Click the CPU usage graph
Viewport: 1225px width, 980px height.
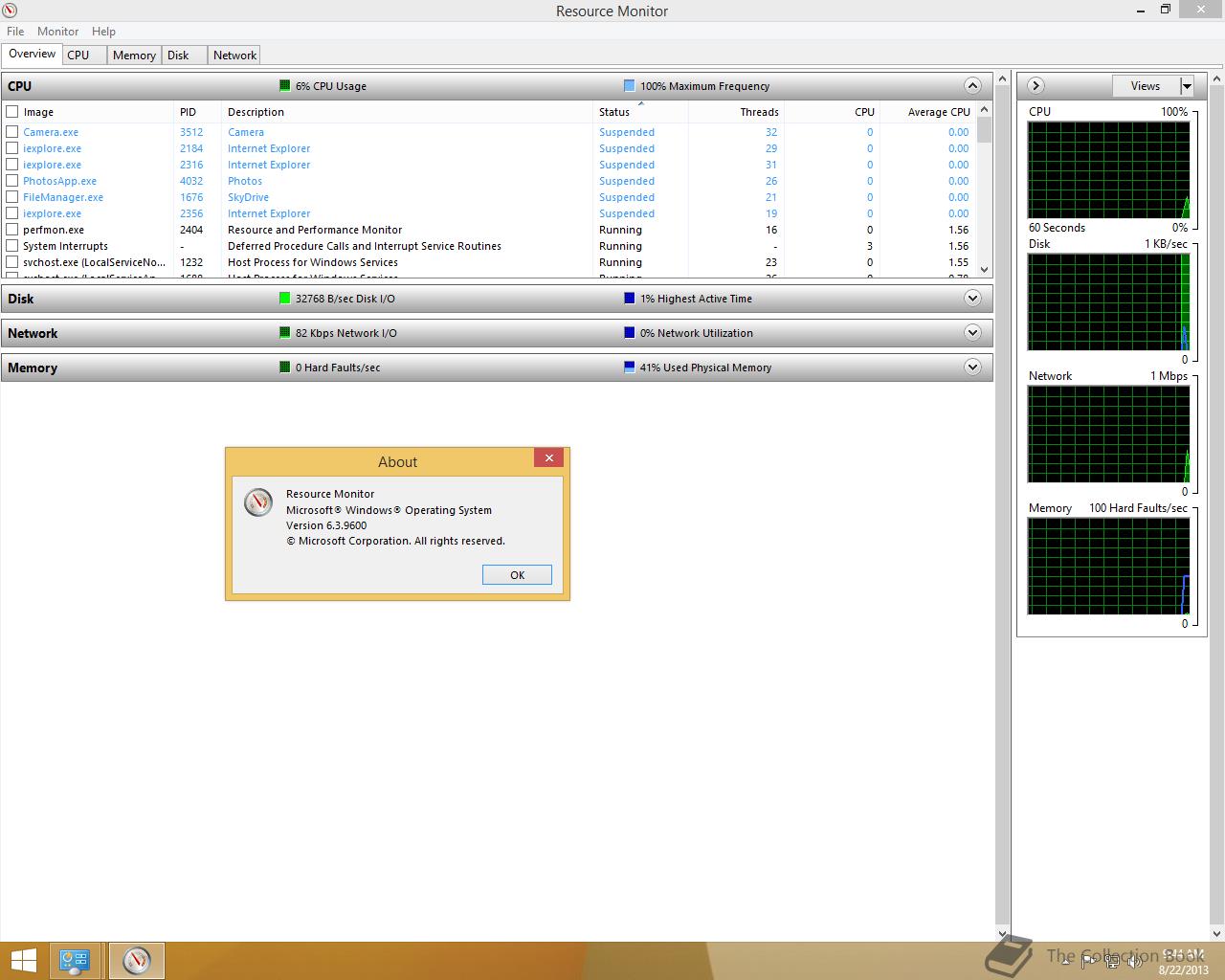(x=1108, y=170)
